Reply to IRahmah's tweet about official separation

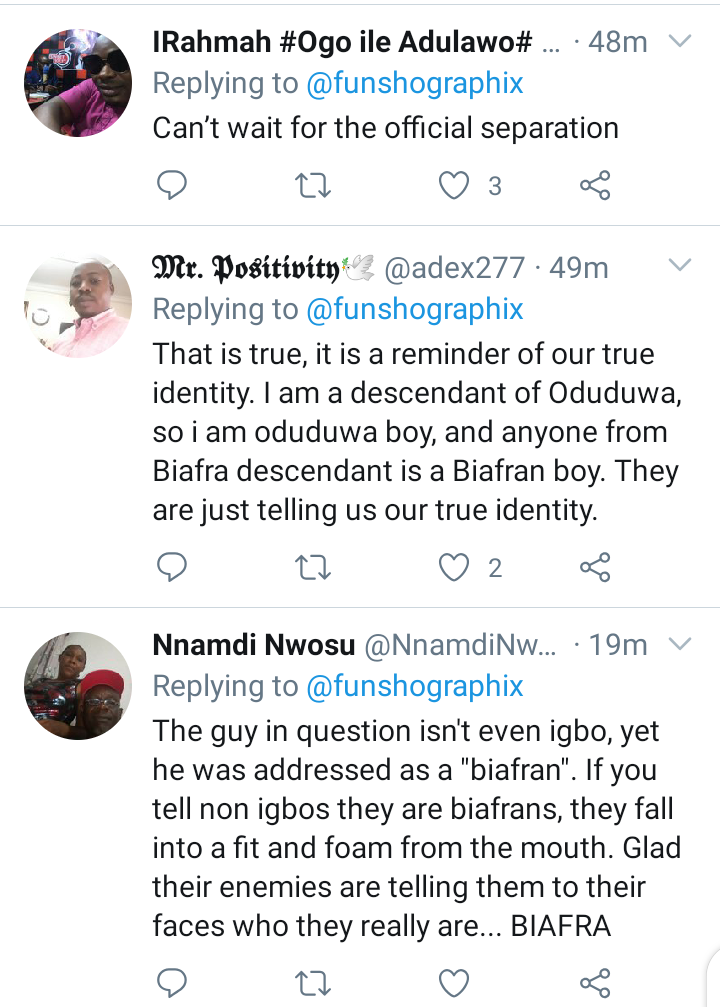point(171,186)
